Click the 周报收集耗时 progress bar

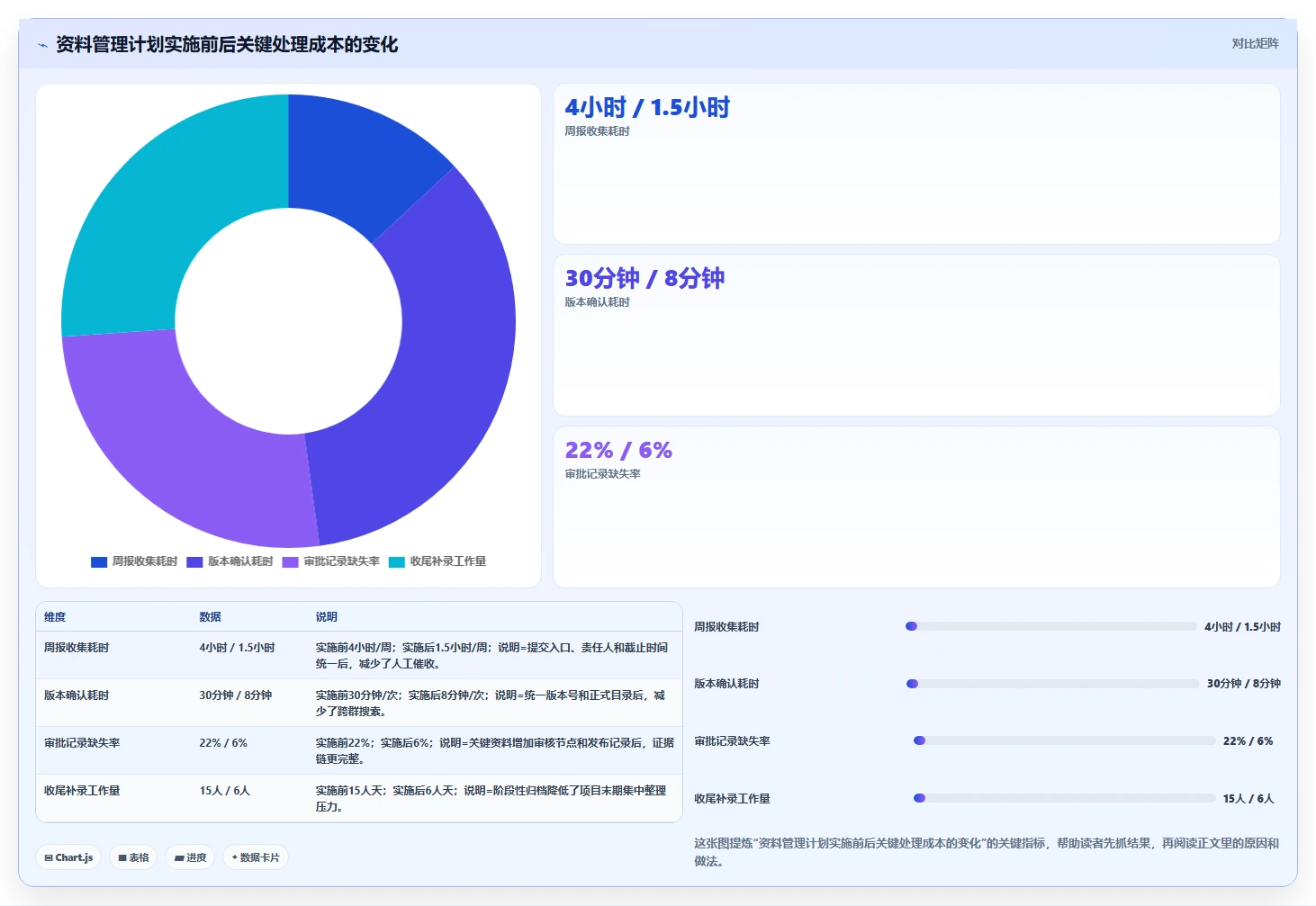(1050, 626)
